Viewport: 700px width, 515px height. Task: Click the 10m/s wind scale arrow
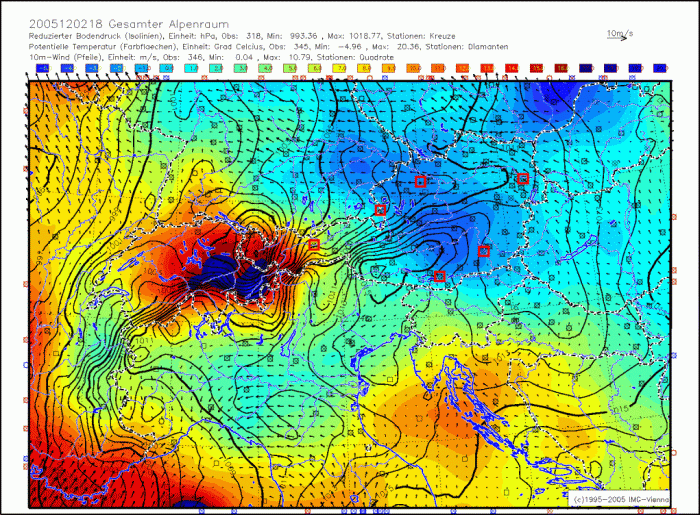tap(619, 38)
